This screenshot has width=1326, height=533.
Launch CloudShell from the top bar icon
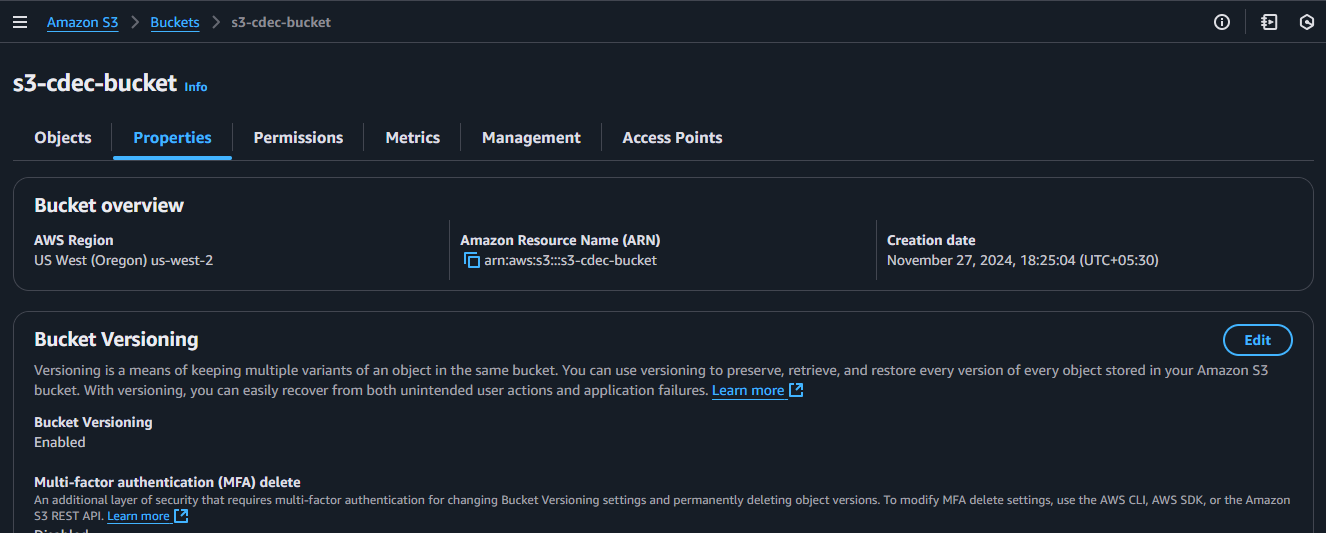pos(1269,22)
